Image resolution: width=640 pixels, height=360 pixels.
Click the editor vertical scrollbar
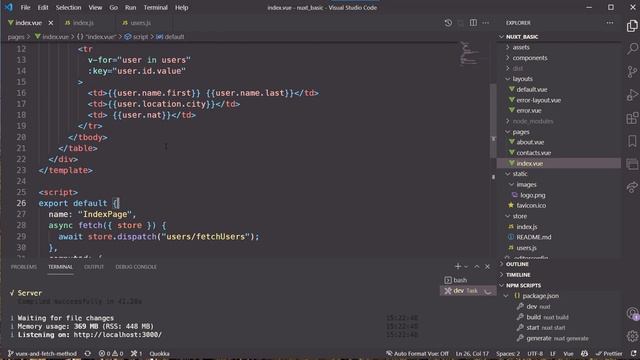pyautogui.click(x=493, y=121)
